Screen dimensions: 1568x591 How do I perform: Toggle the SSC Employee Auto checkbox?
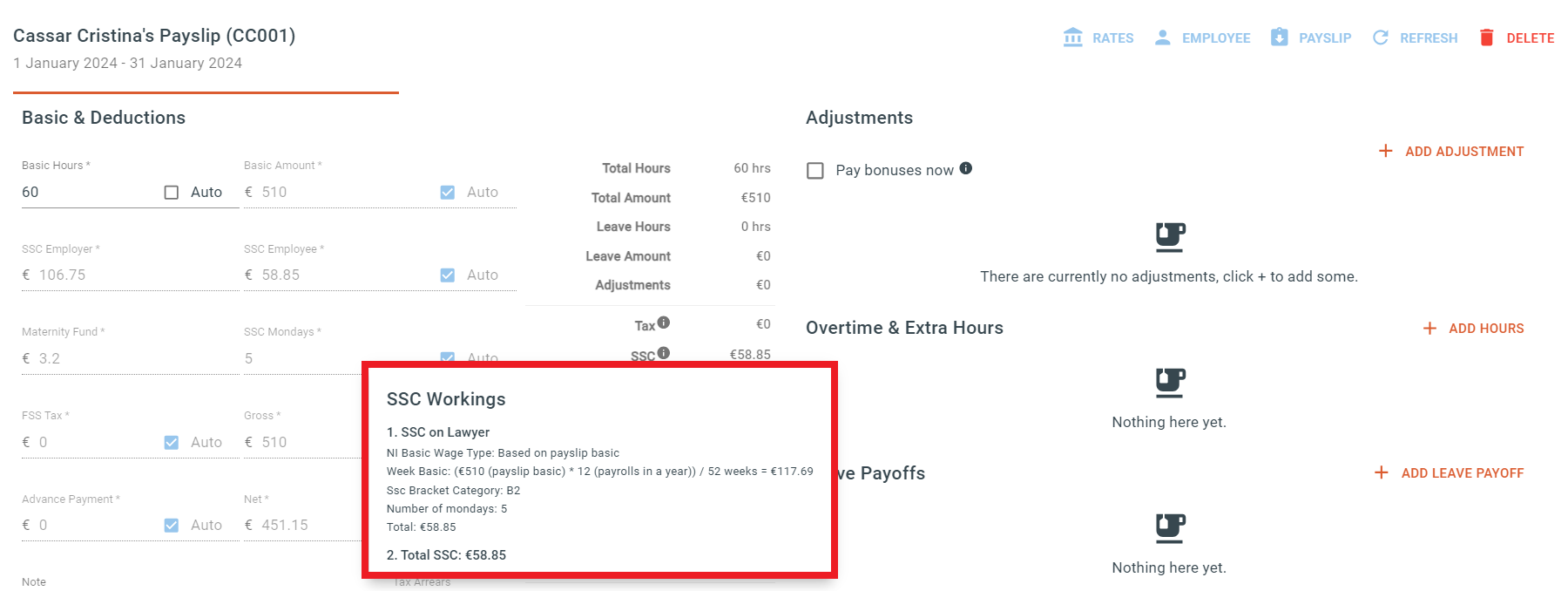tap(448, 275)
